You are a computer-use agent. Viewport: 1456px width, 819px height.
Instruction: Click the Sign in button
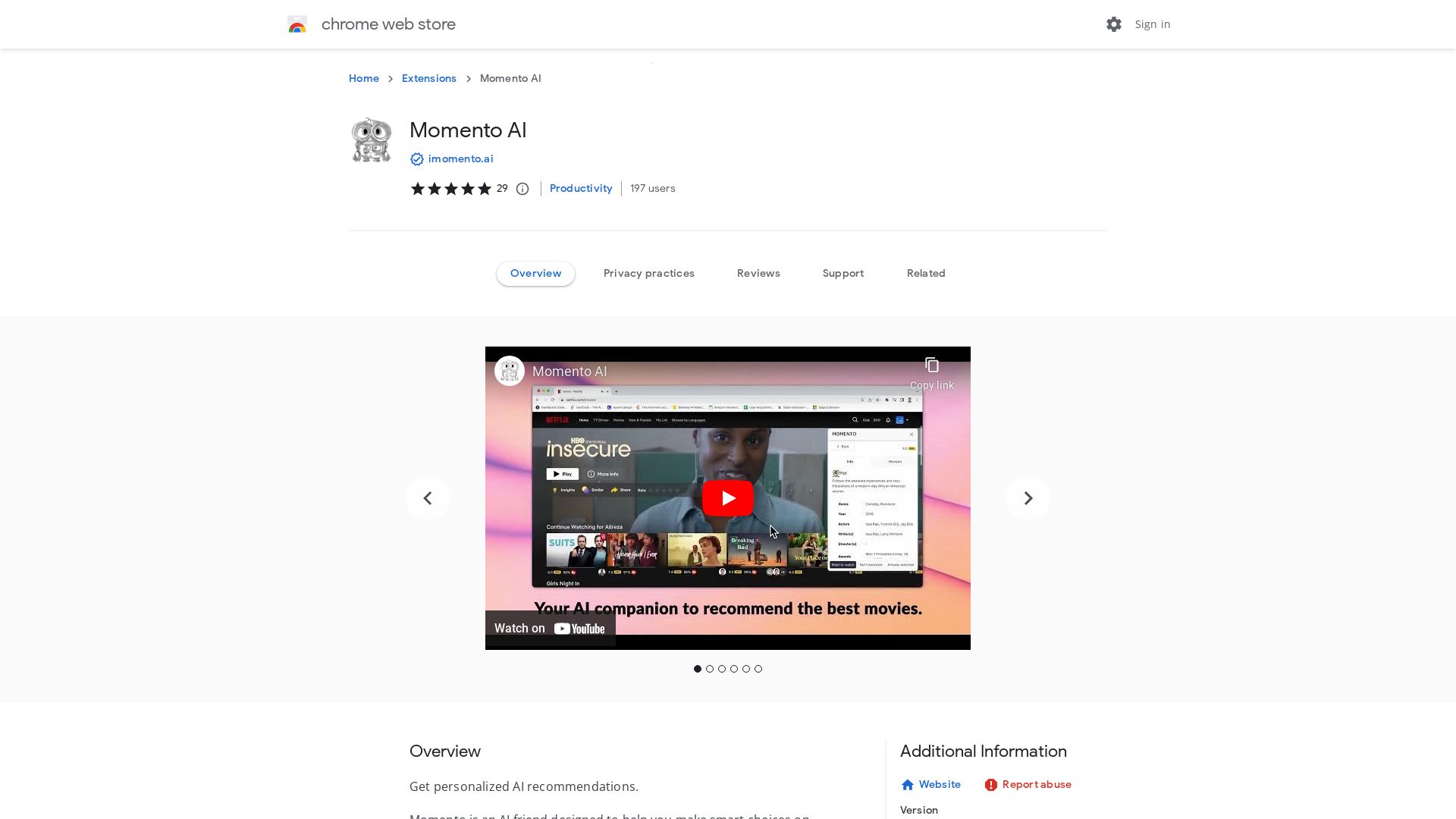pyautogui.click(x=1152, y=24)
